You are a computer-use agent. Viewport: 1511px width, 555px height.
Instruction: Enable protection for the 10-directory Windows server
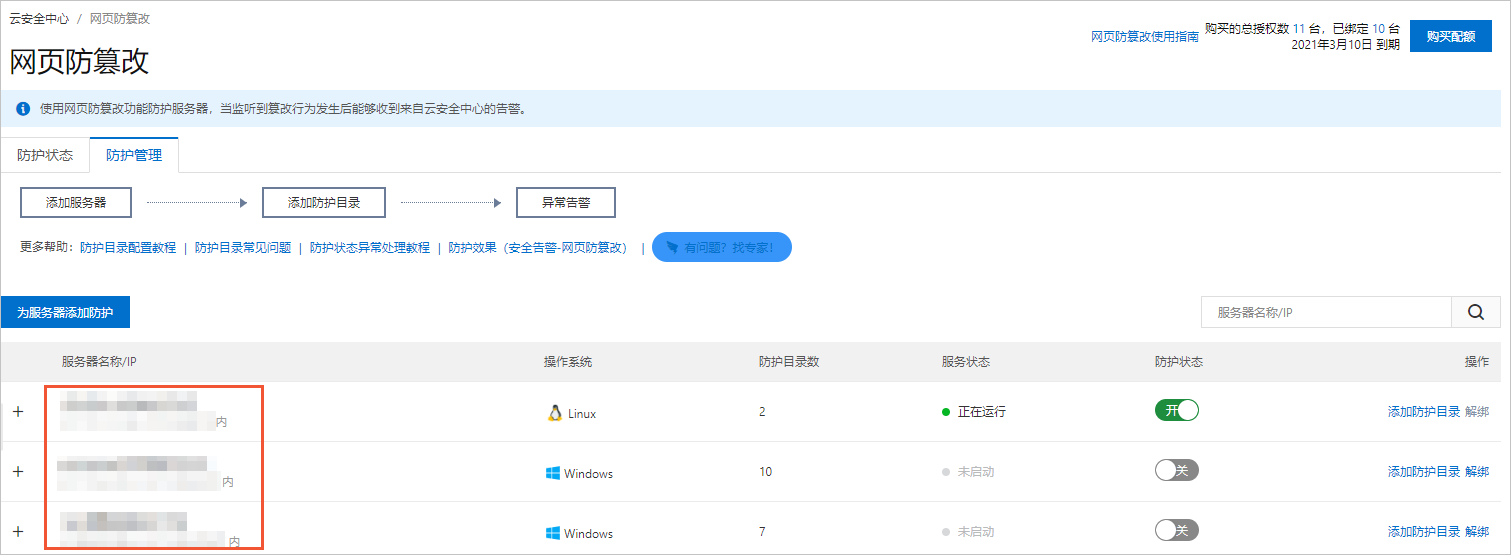[1176, 470]
